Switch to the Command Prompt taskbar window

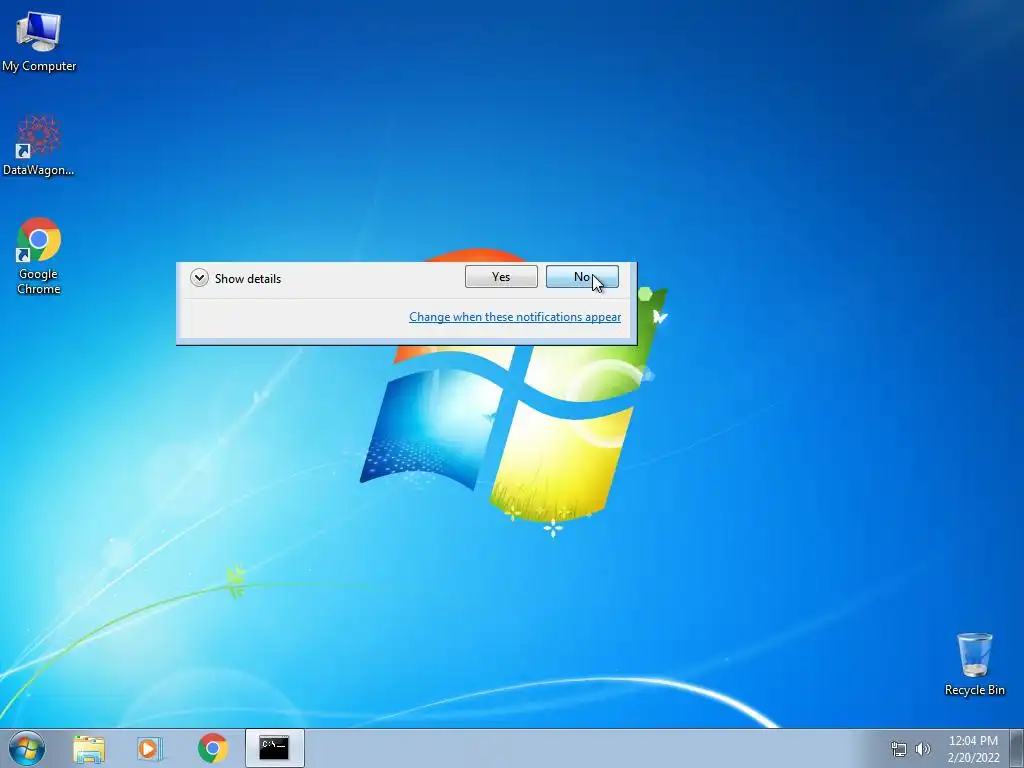coord(274,748)
